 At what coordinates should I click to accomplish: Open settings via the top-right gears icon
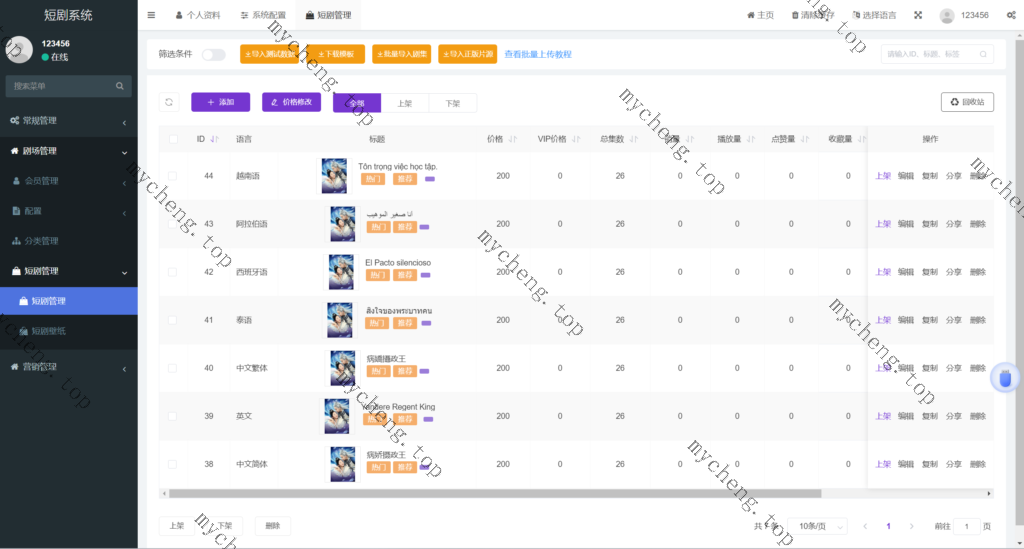[1011, 15]
